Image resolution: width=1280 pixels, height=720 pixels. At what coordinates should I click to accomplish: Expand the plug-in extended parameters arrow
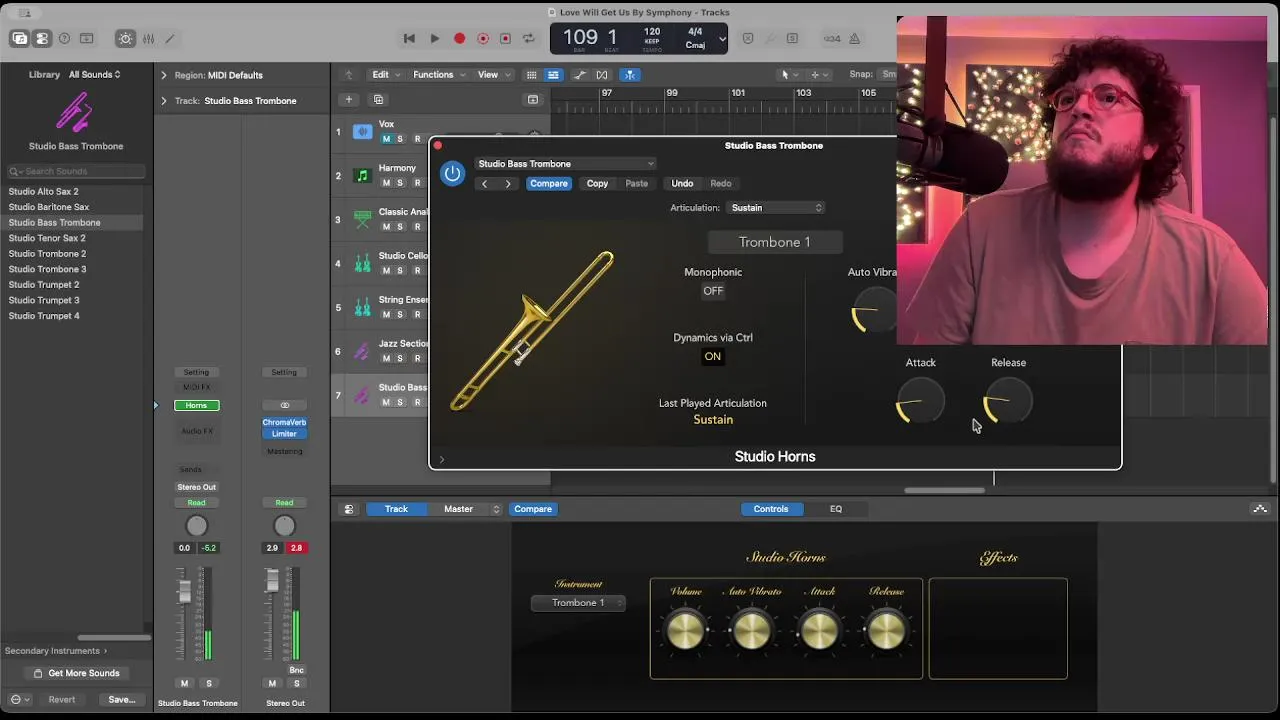click(441, 460)
